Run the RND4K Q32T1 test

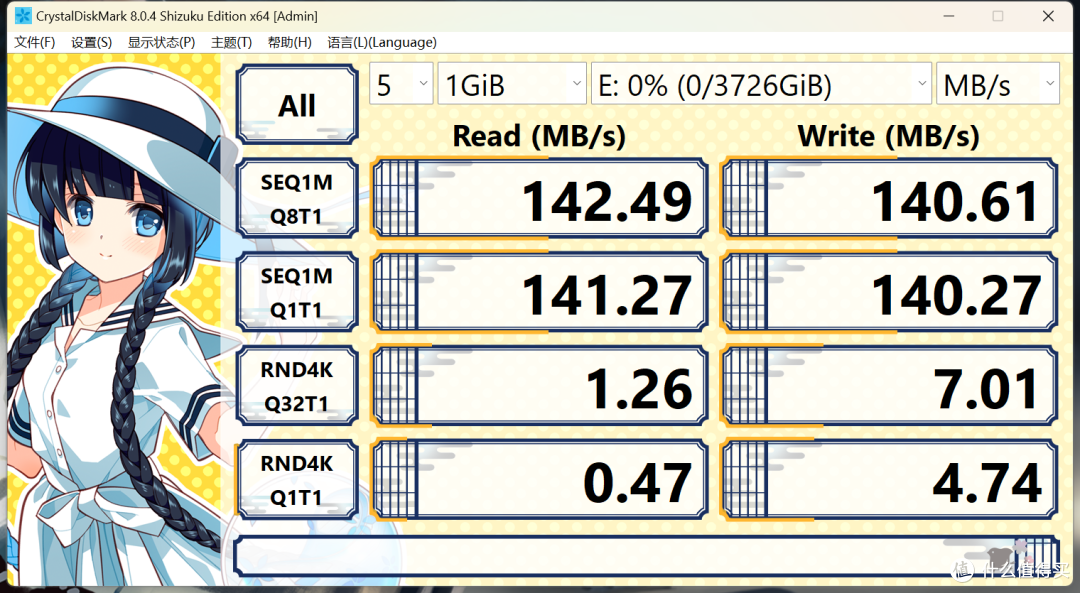[297, 386]
